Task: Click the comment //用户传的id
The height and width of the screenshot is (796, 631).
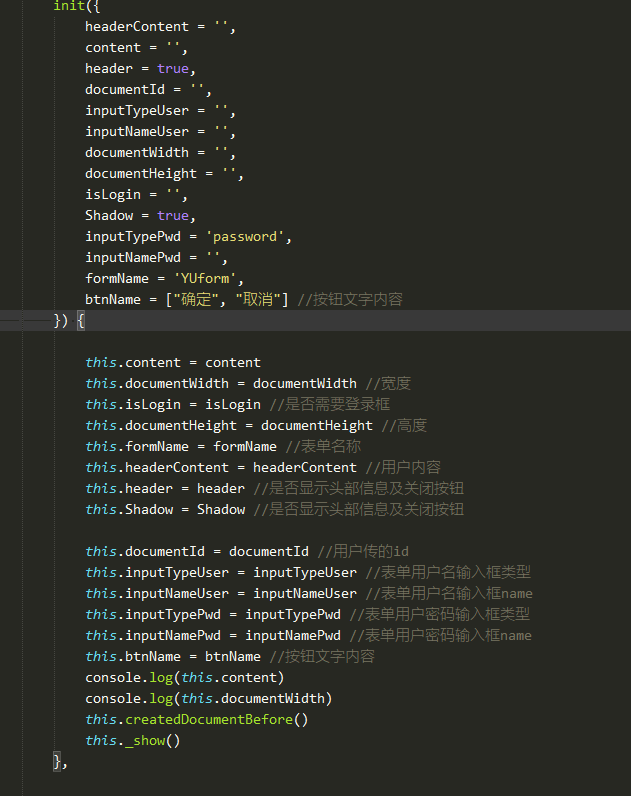Action: [363, 551]
